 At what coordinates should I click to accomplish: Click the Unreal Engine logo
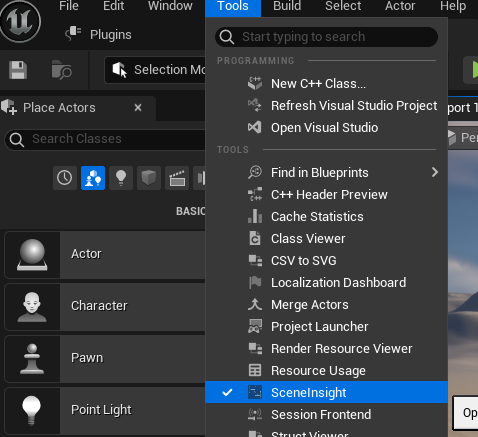tap(21, 21)
